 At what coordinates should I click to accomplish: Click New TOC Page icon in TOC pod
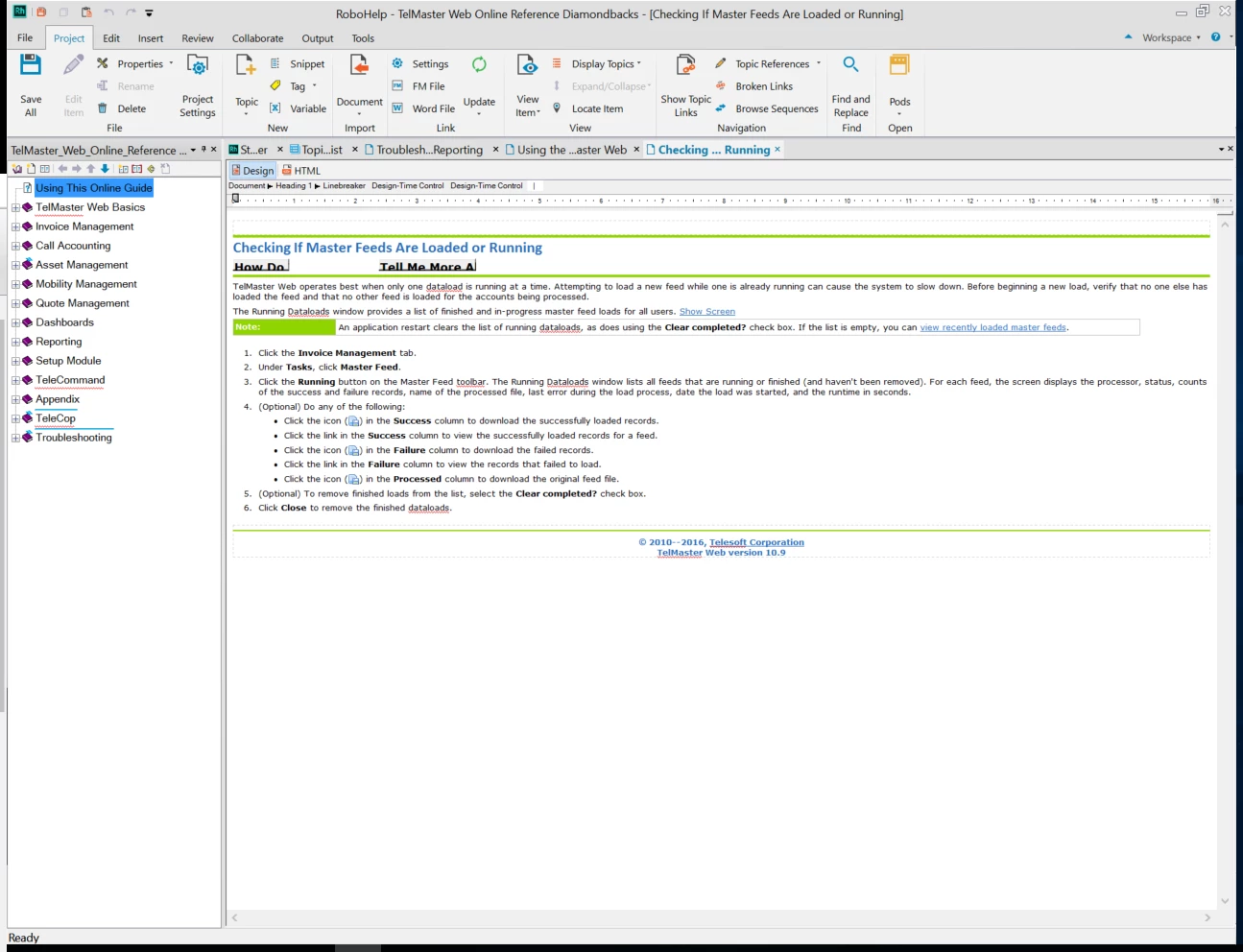pyautogui.click(x=32, y=169)
